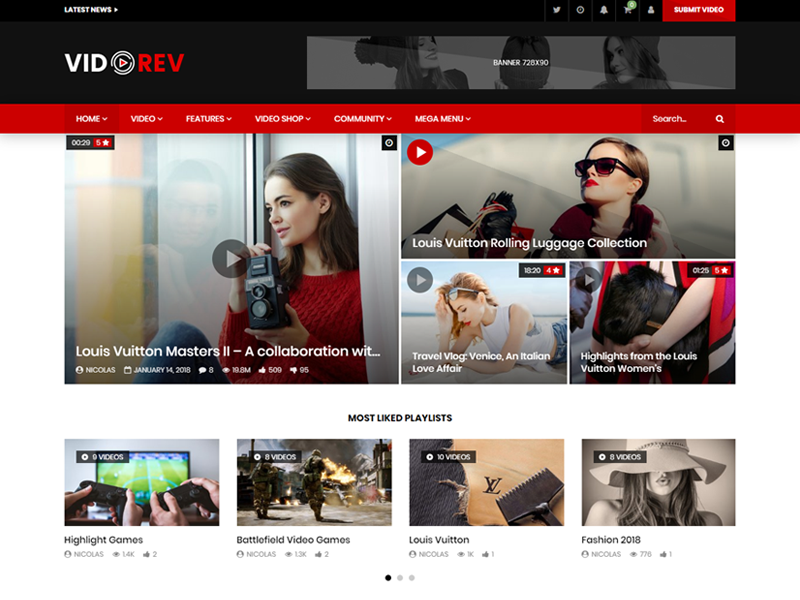Viewport: 800px width, 600px height.
Task: Play the Louis Vuitton Masters II video
Action: pyautogui.click(x=231, y=259)
